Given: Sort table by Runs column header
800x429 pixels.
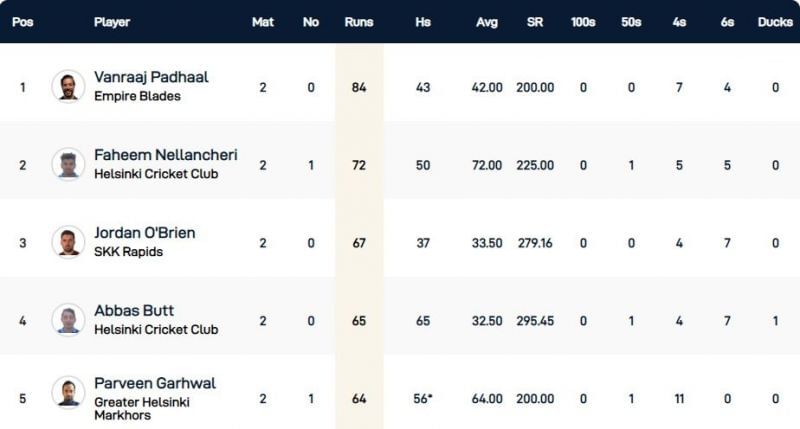Looking at the screenshot, I should pyautogui.click(x=359, y=22).
